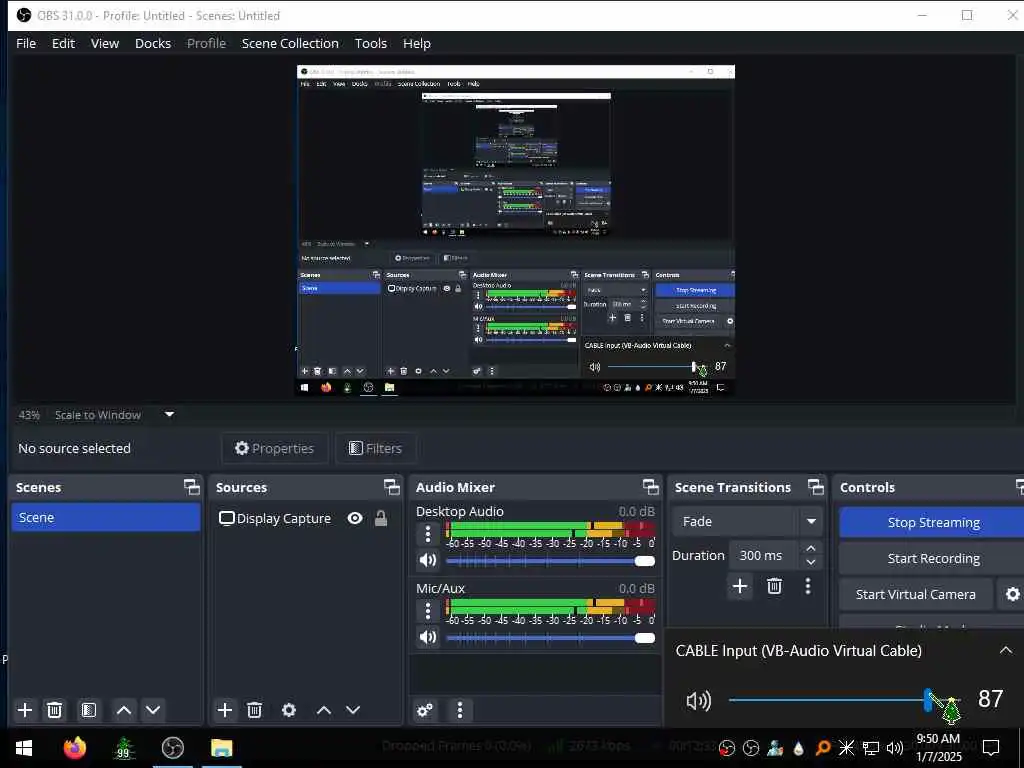1024x768 pixels.
Task: Expand audio device list chevron in flyout
Action: [1006, 650]
